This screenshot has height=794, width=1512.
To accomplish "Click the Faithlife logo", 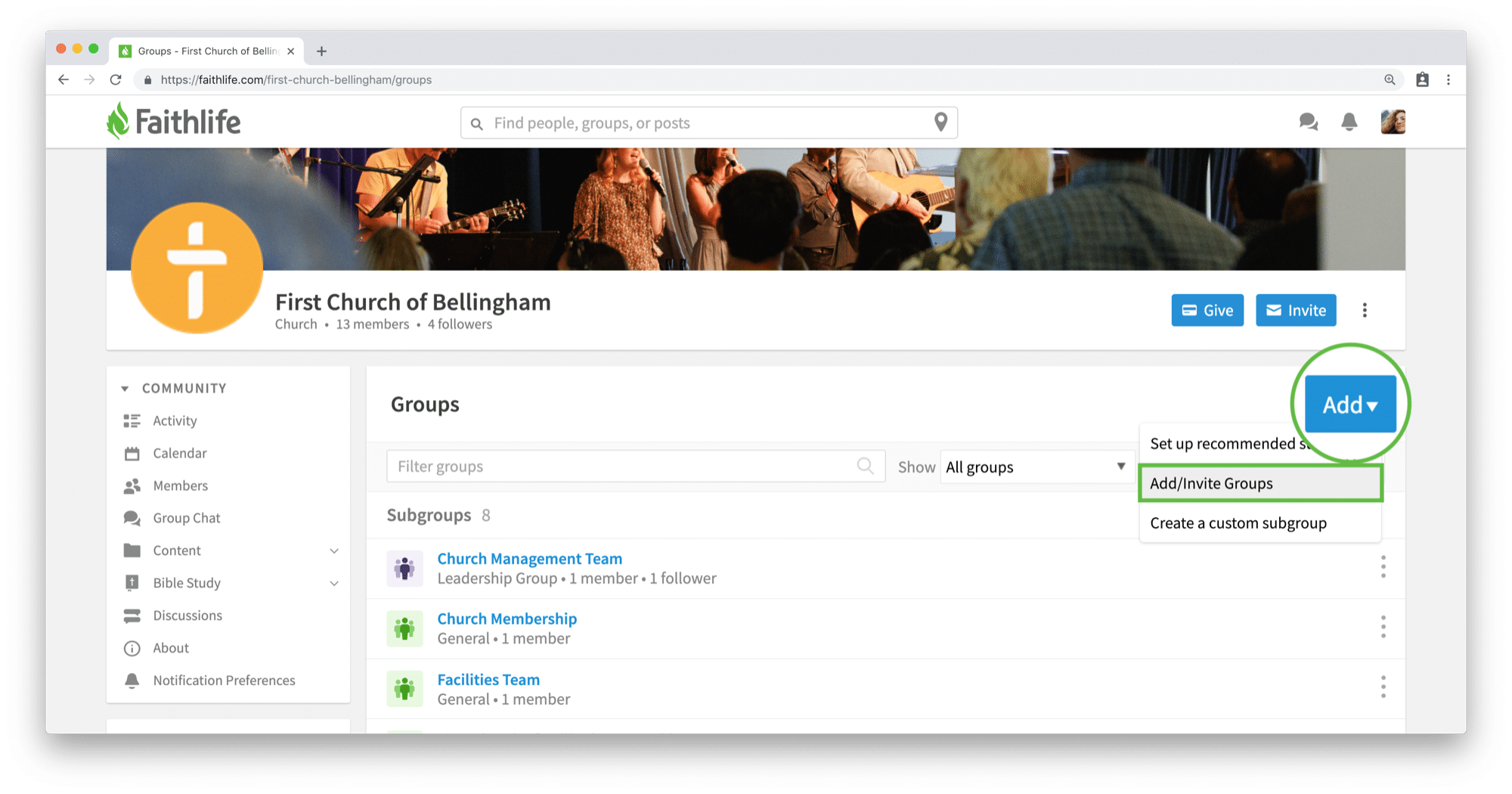I will (x=174, y=122).
